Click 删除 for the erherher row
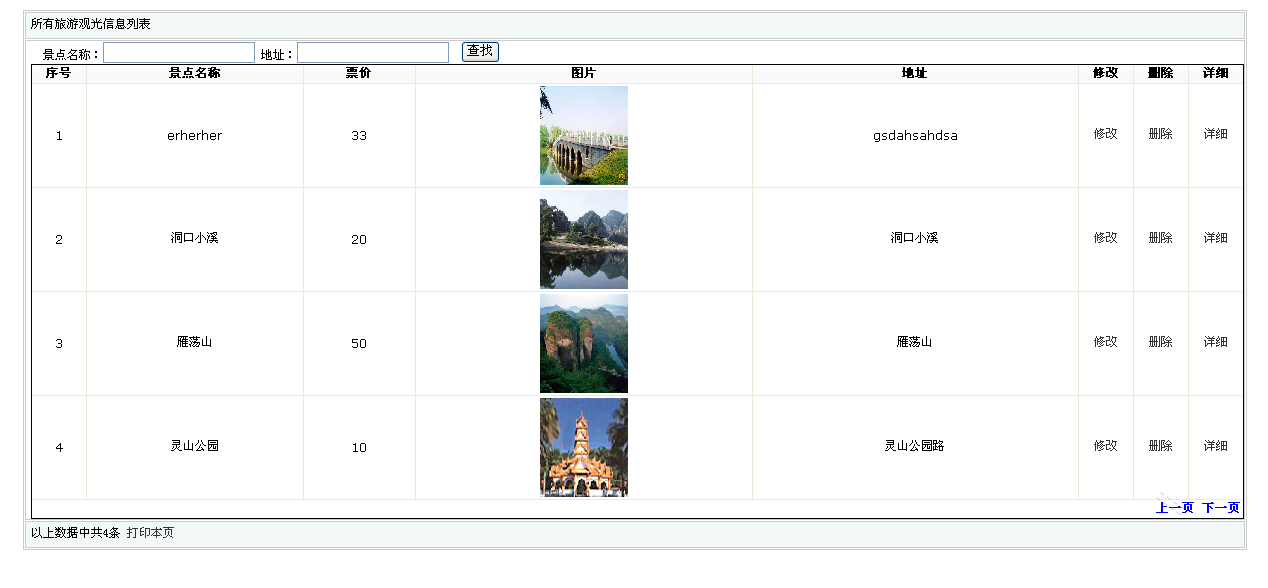The image size is (1268, 588). pyautogui.click(x=1160, y=134)
